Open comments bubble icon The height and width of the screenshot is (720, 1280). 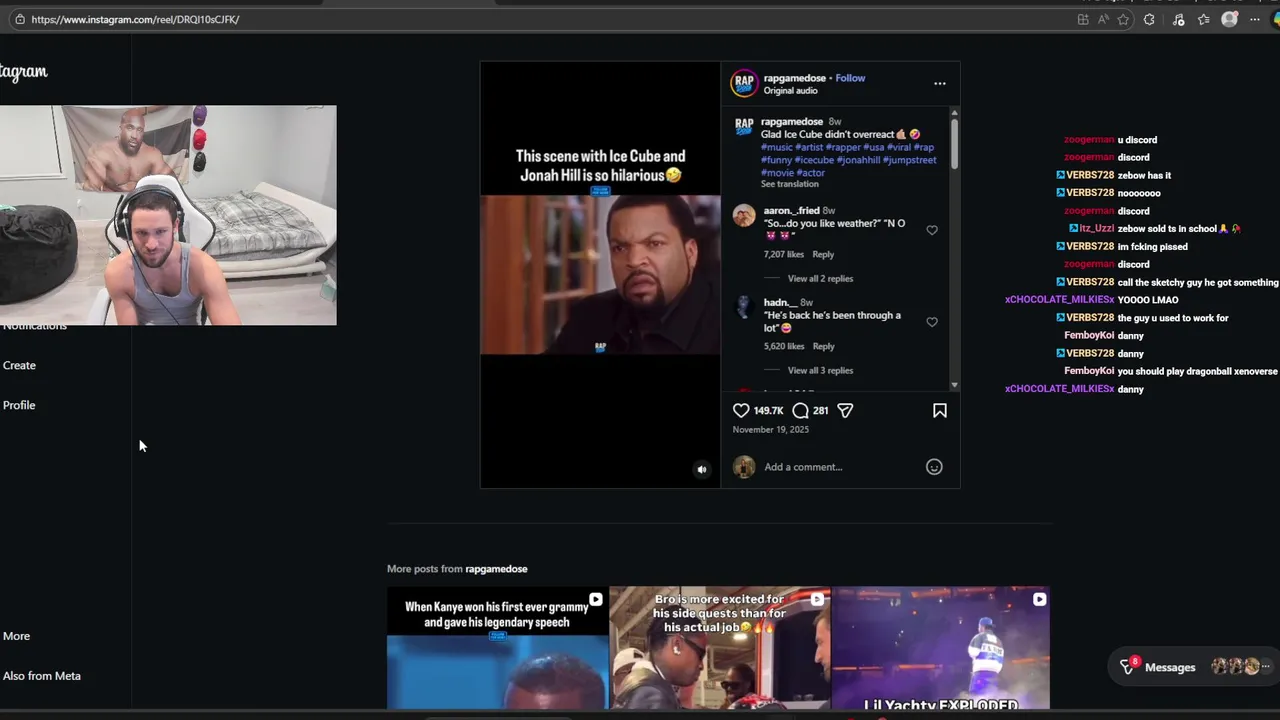click(x=800, y=411)
